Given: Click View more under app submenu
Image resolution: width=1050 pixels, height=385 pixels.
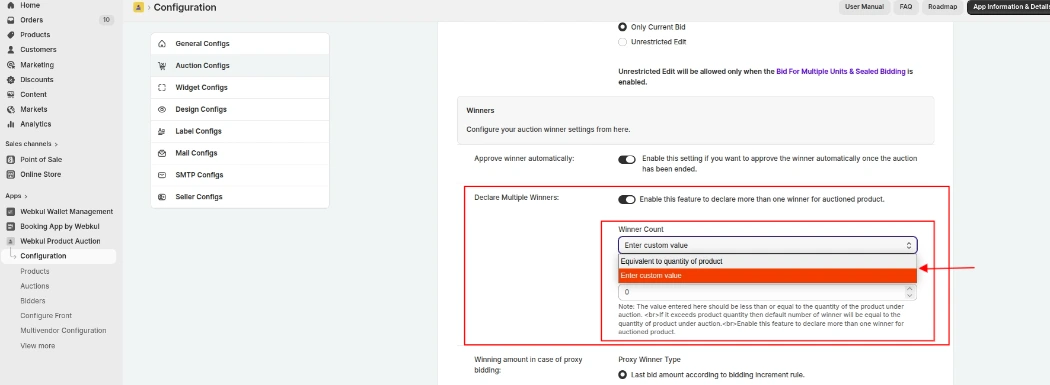Looking at the screenshot, I should click(x=38, y=345).
